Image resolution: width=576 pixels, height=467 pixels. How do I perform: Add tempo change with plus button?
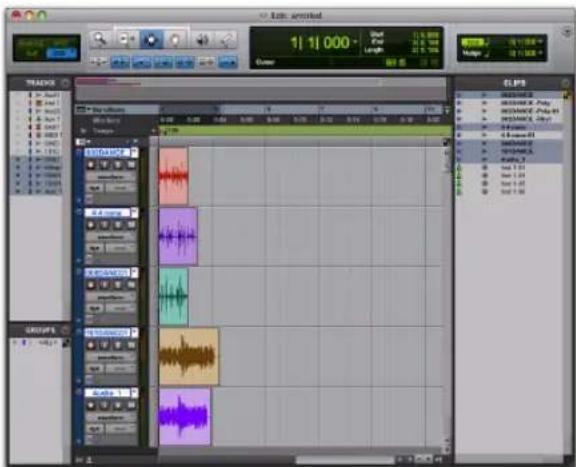point(154,131)
